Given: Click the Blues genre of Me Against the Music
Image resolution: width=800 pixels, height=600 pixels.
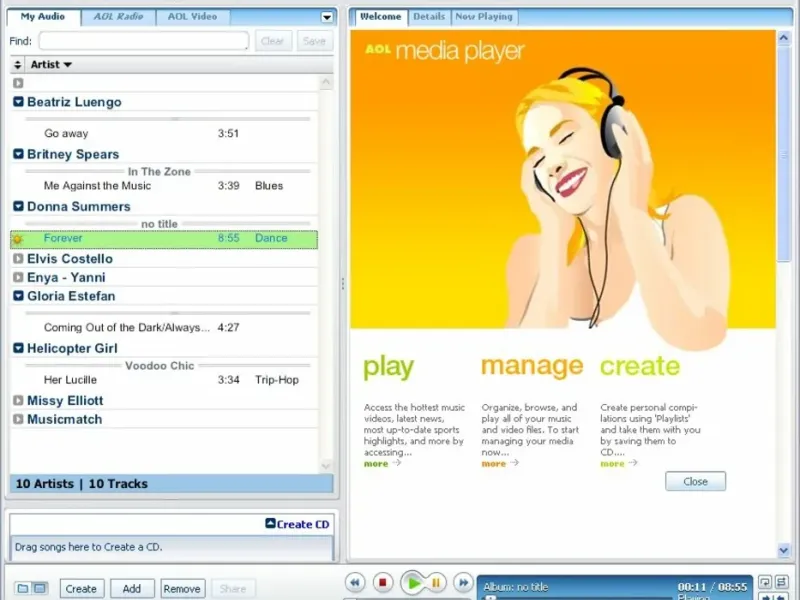Looking at the screenshot, I should [x=269, y=186].
